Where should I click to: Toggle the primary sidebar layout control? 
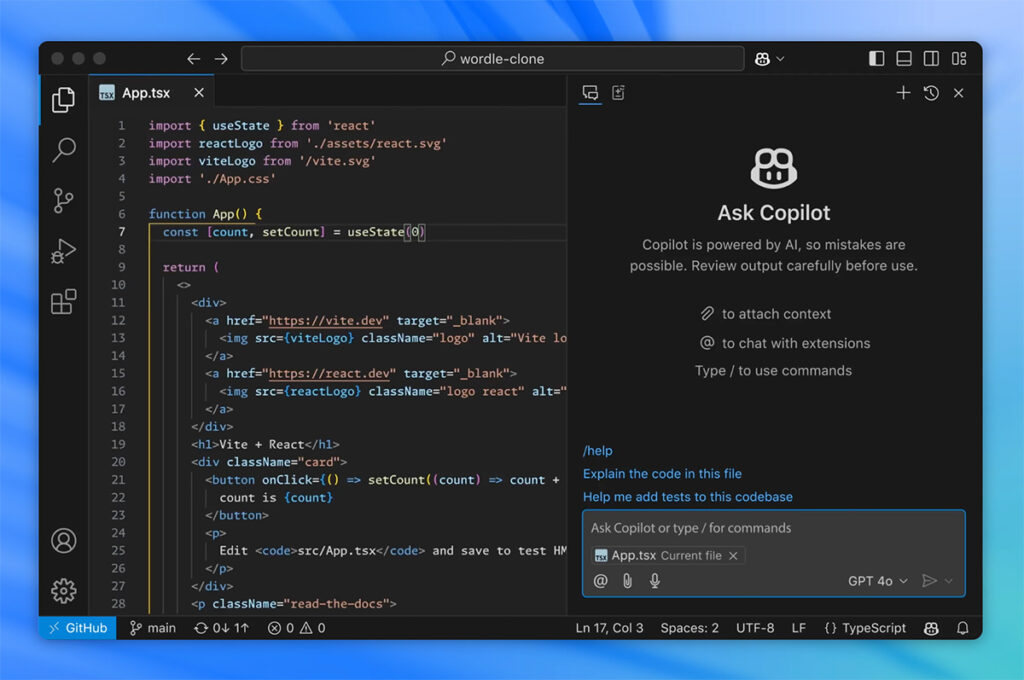876,58
